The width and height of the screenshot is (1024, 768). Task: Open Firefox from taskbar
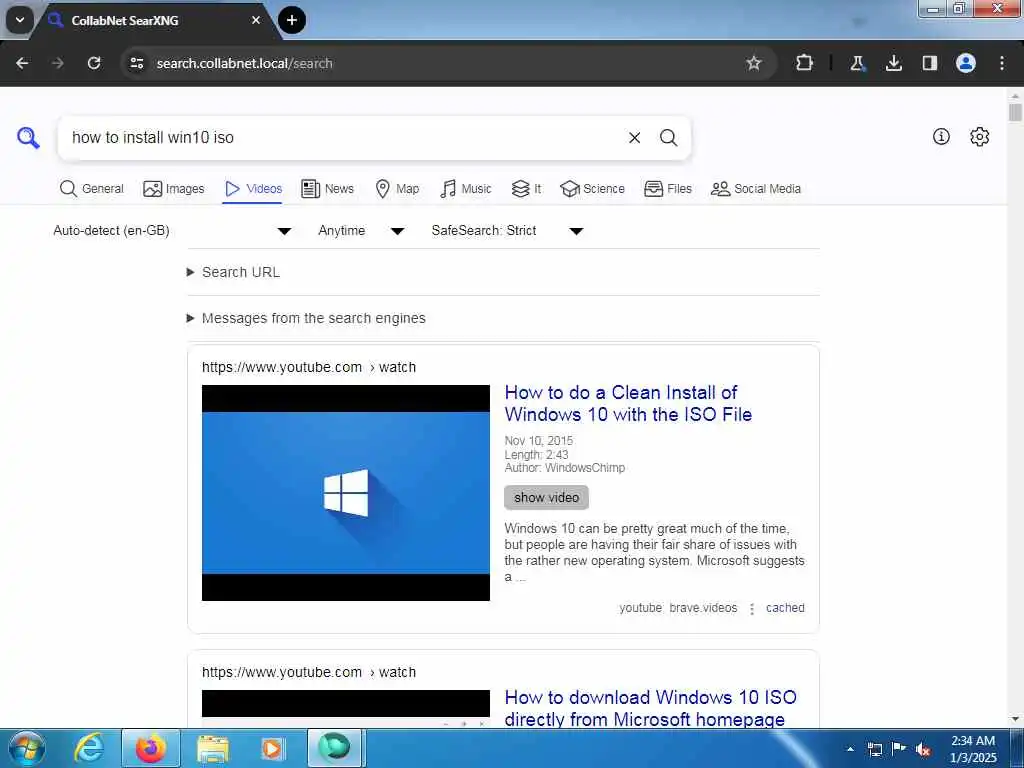click(x=151, y=748)
